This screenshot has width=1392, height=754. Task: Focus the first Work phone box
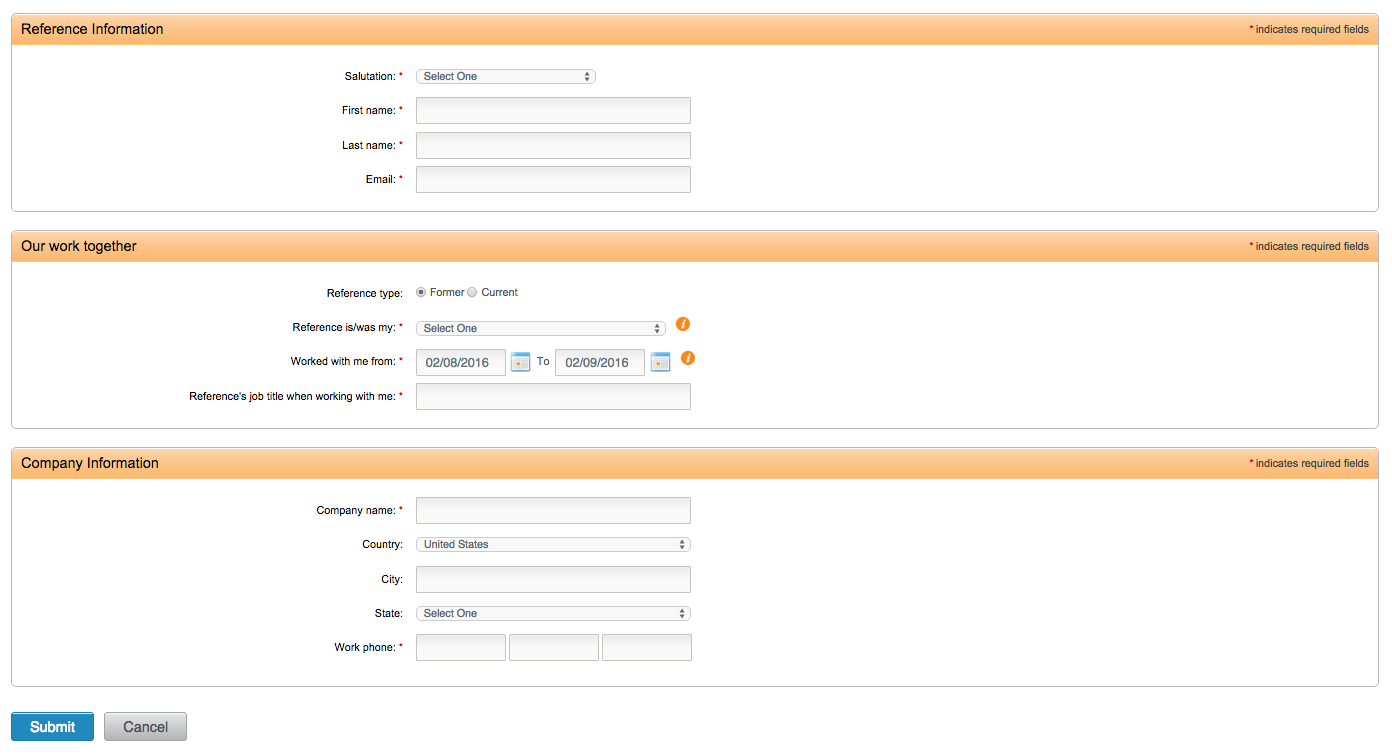(x=461, y=647)
